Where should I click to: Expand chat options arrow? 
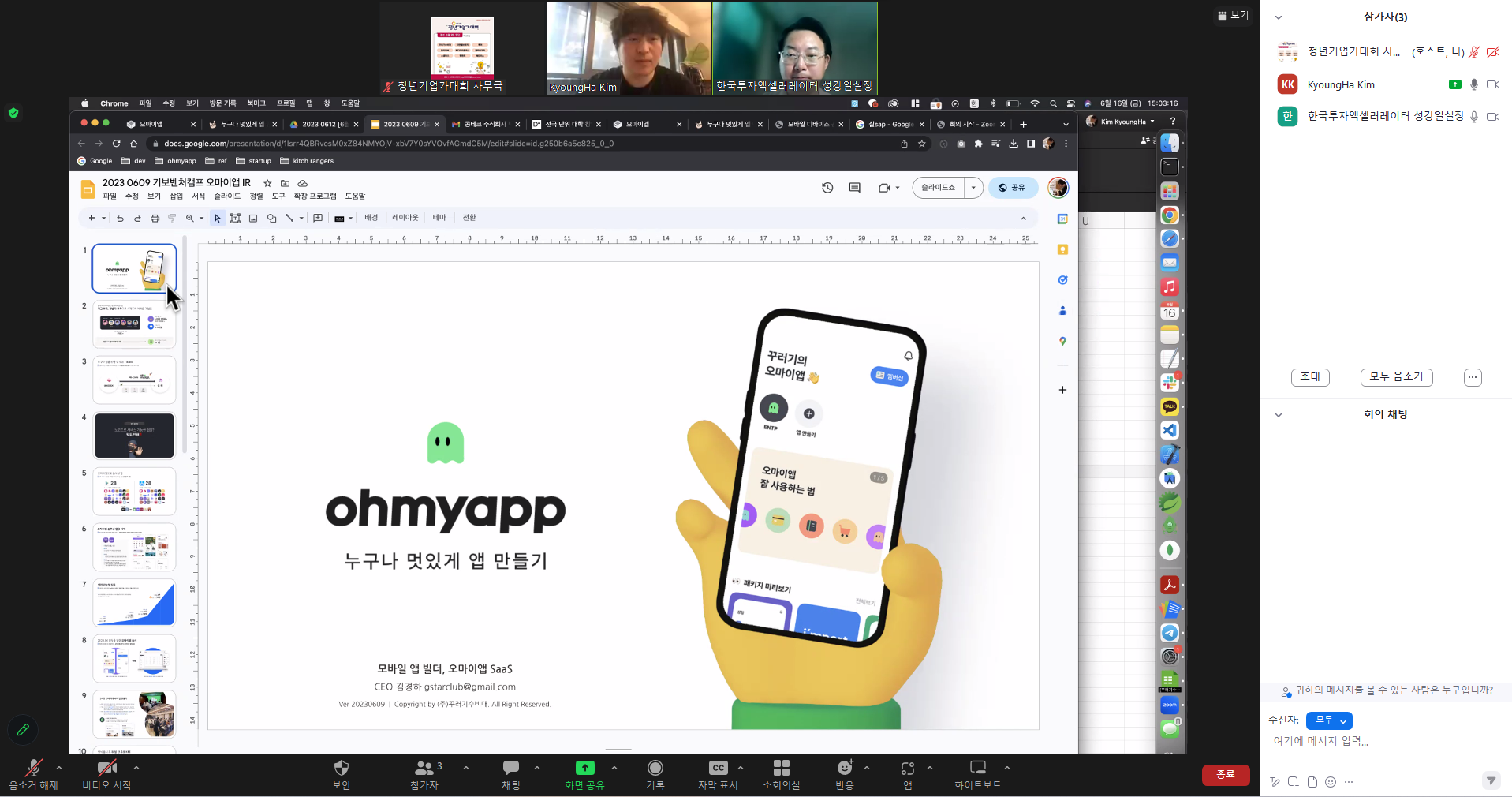coord(537,767)
